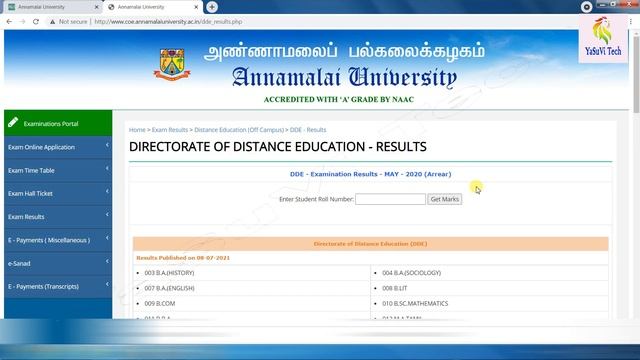Select 007 B.A.(ENGLISH) course
Screen dimensions: 640x360
(169, 288)
